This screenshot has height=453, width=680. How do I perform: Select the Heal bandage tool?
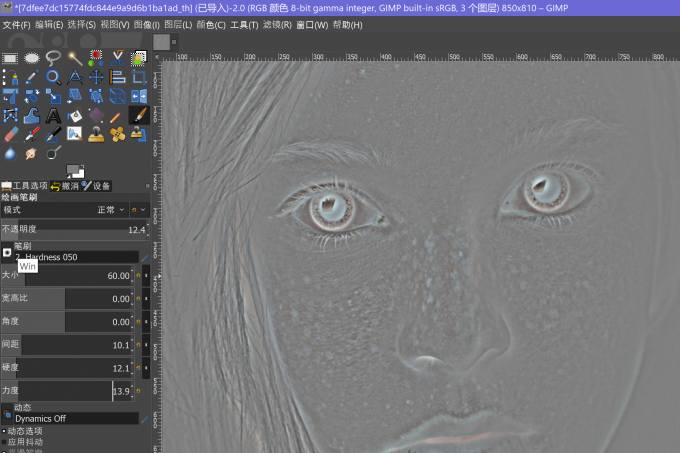click(x=118, y=134)
